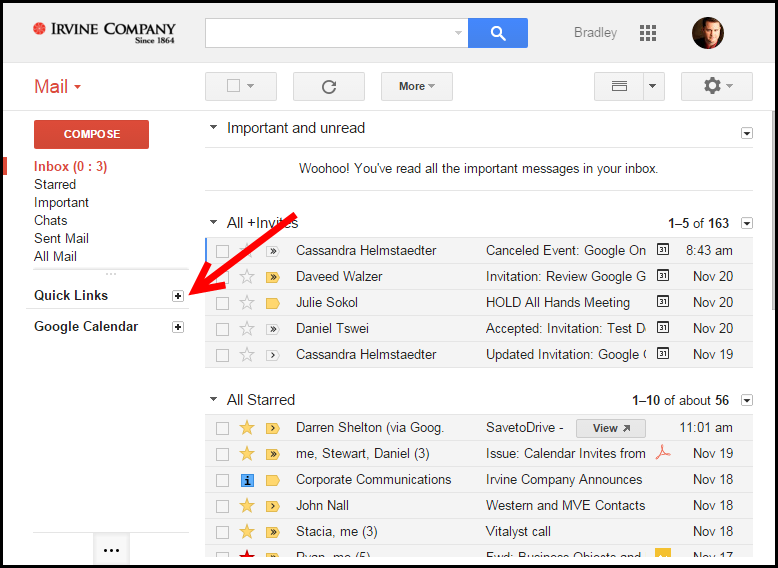Open split pane mode dropdown arrow
Screen dimensions: 778x568
pyautogui.click(x=653, y=86)
